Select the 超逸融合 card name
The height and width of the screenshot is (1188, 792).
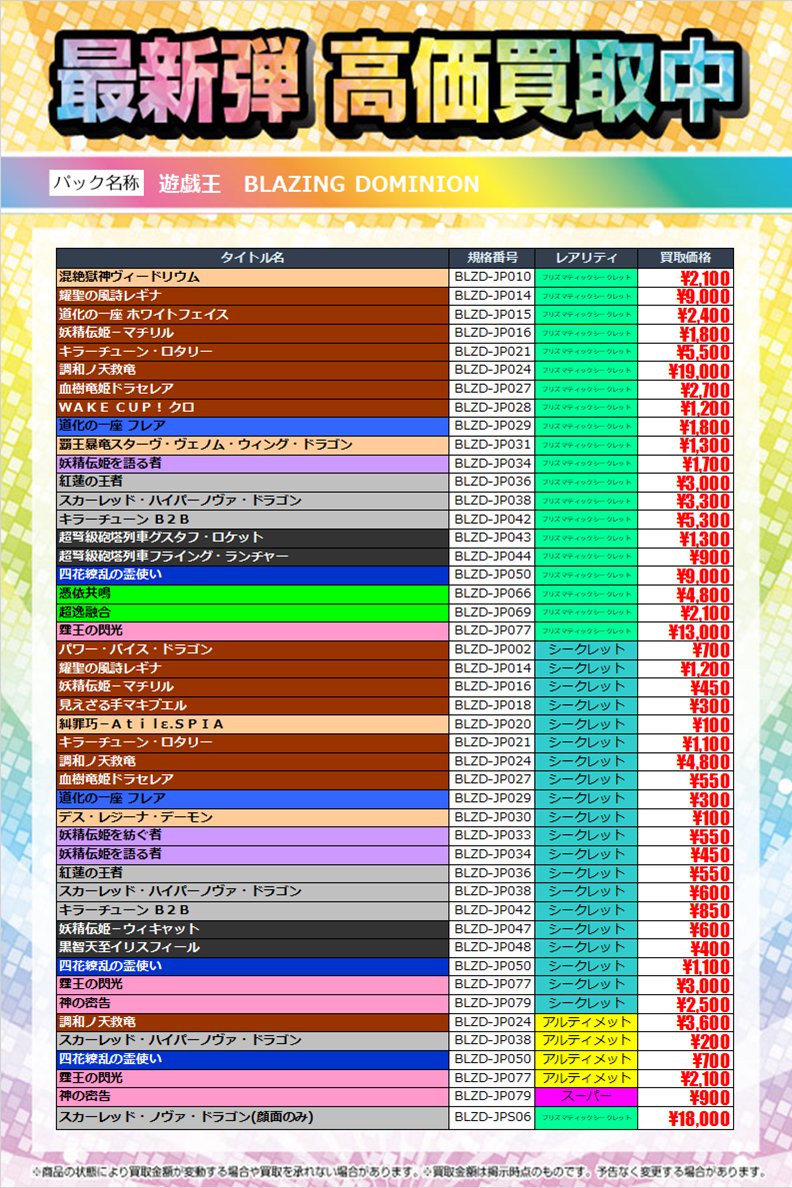[x=85, y=612]
